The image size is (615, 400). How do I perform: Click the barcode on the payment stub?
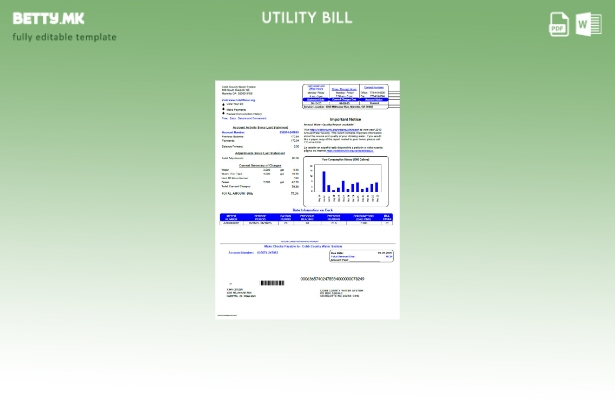(x=272, y=283)
